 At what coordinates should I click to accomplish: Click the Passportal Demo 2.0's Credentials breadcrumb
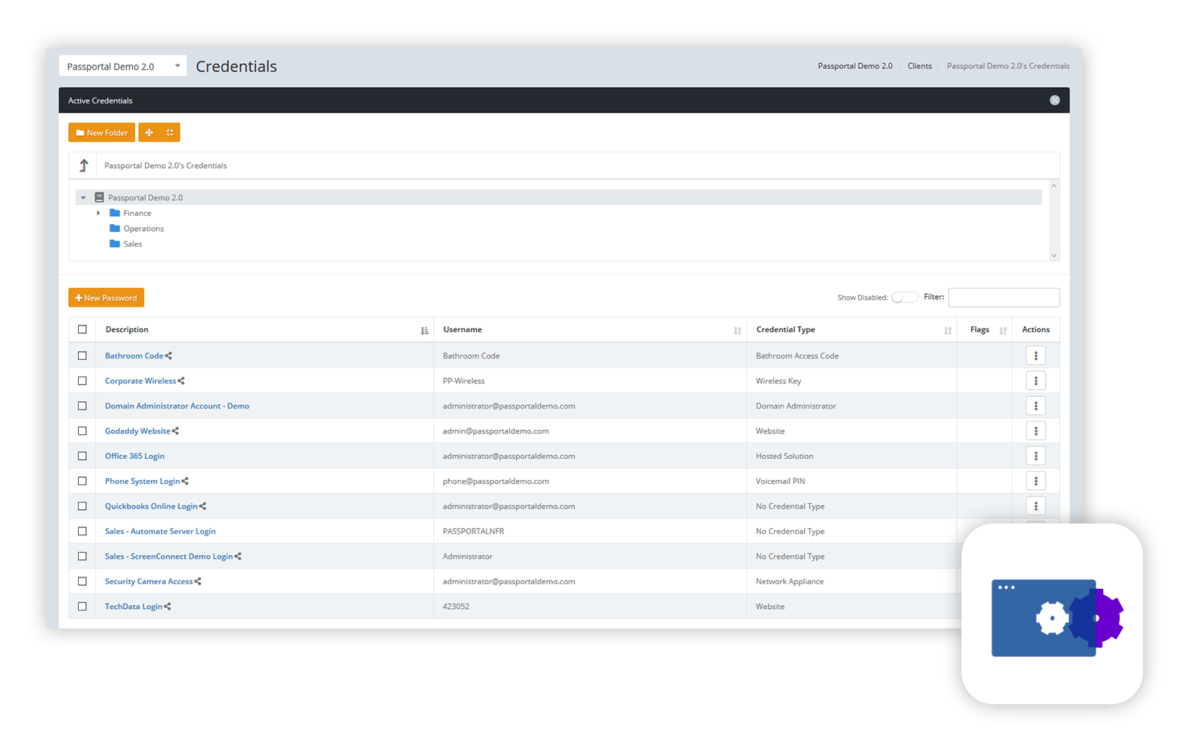pyautogui.click(x=1010, y=65)
